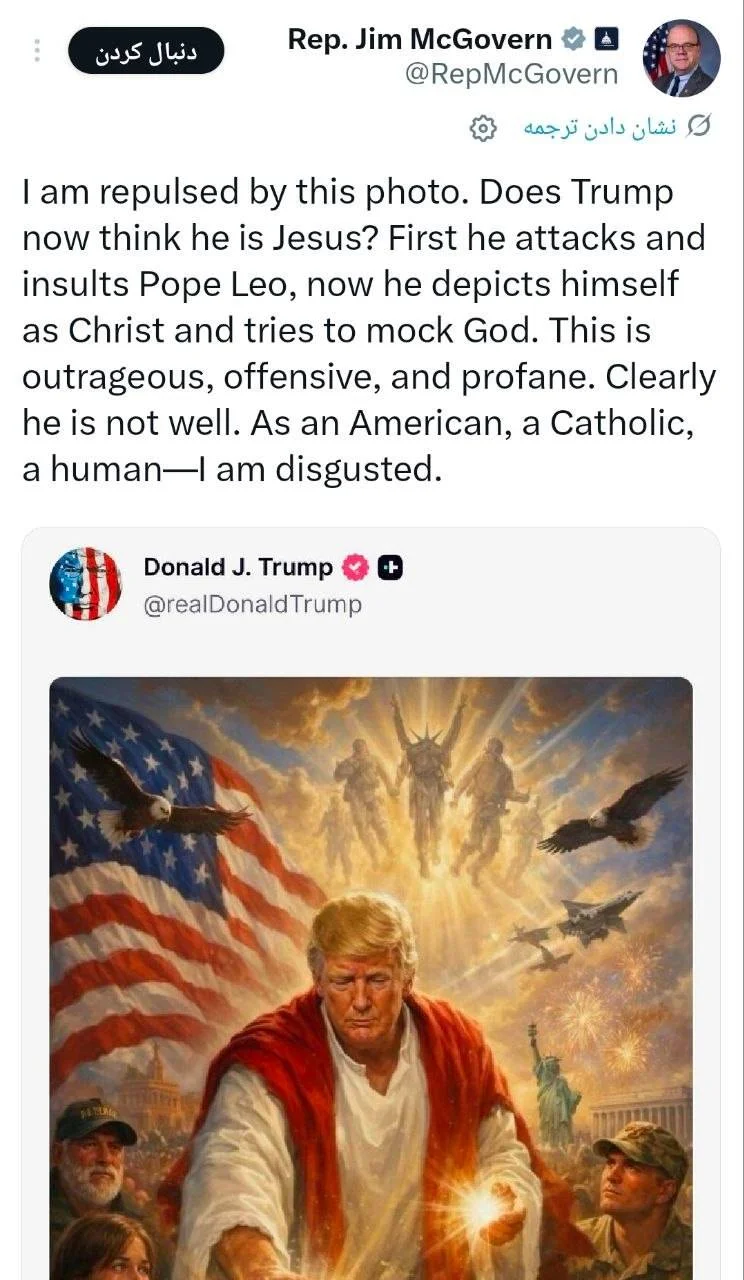The height and width of the screenshot is (1280, 744).
Task: Click the line mentioning 'Pope Leo'
Action: [x=350, y=284]
